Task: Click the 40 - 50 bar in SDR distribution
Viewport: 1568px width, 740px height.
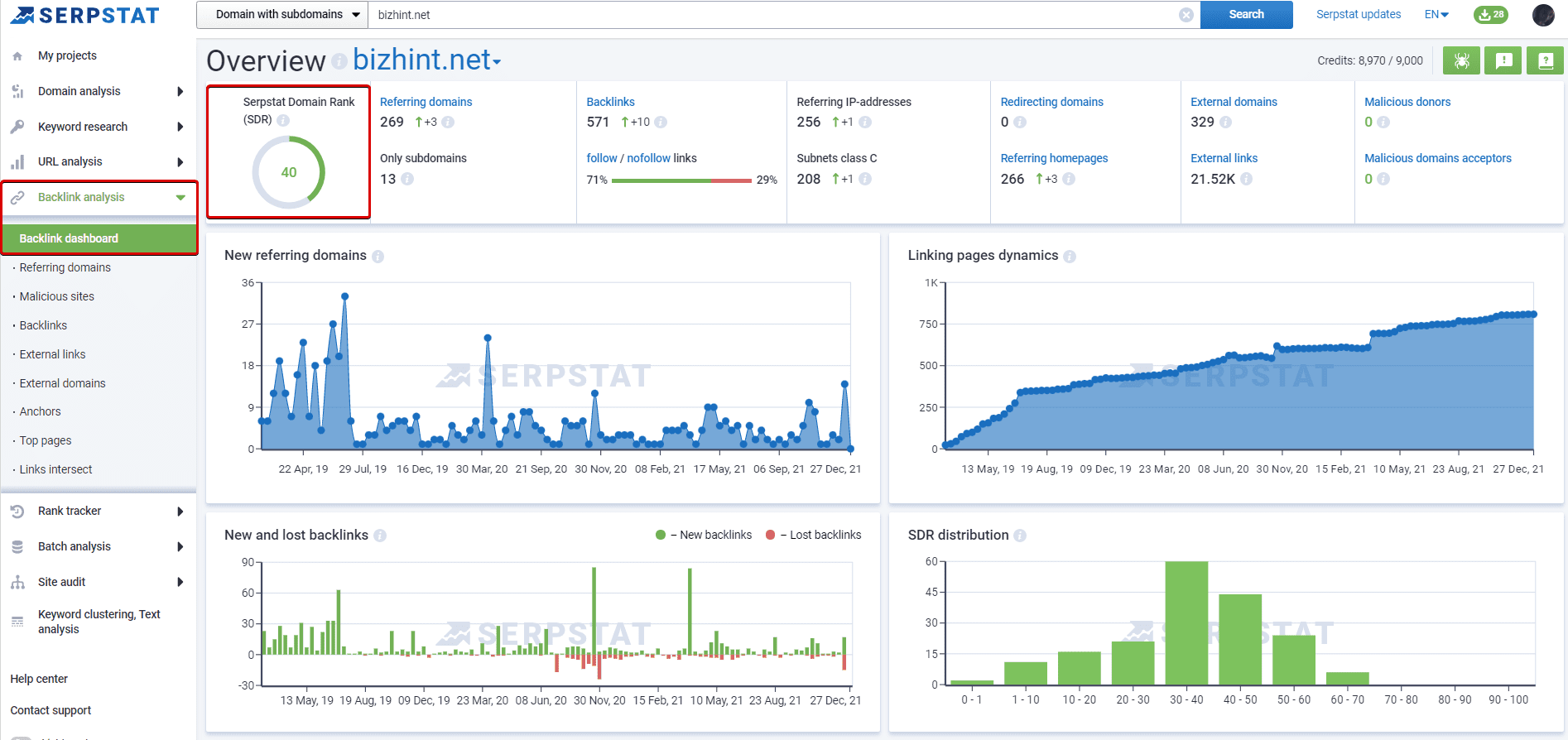Action: [1240, 639]
